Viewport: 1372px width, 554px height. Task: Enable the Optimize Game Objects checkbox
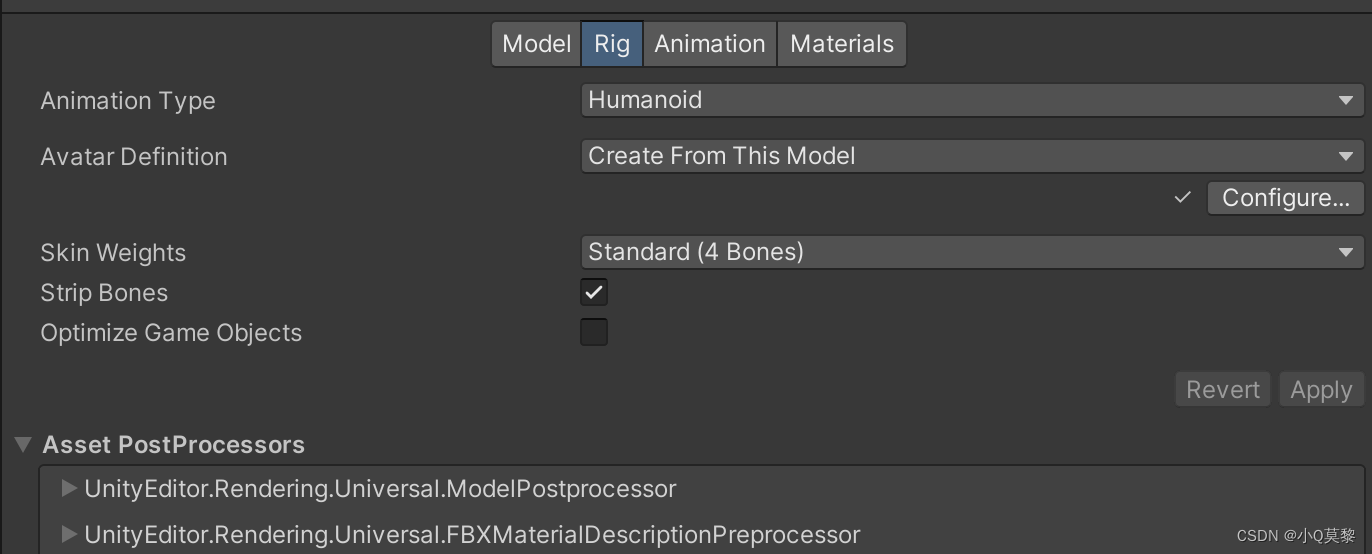pos(594,332)
